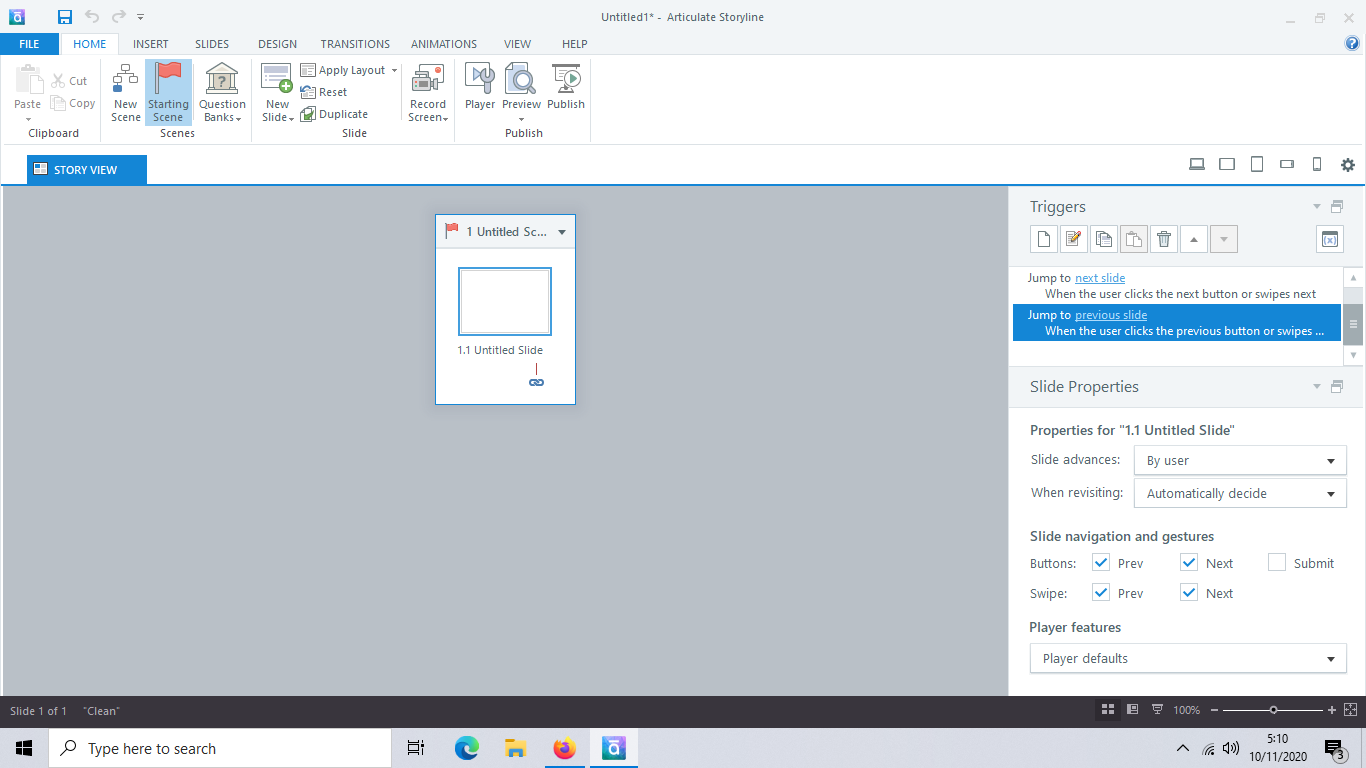Disable Prev swipe navigation
The width and height of the screenshot is (1366, 768).
1100,592
